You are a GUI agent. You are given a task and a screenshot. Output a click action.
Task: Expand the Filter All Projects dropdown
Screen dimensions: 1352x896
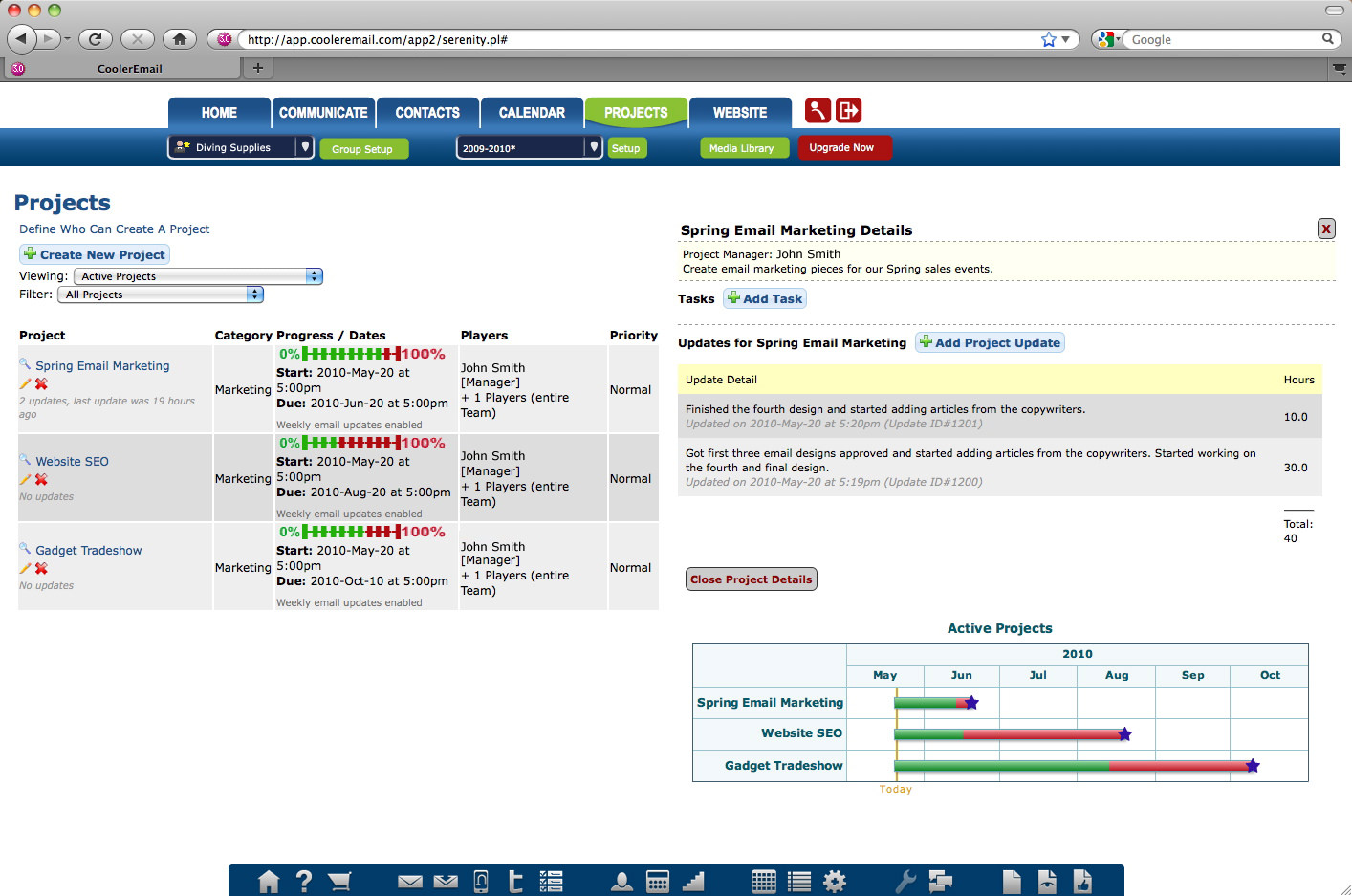pos(160,295)
